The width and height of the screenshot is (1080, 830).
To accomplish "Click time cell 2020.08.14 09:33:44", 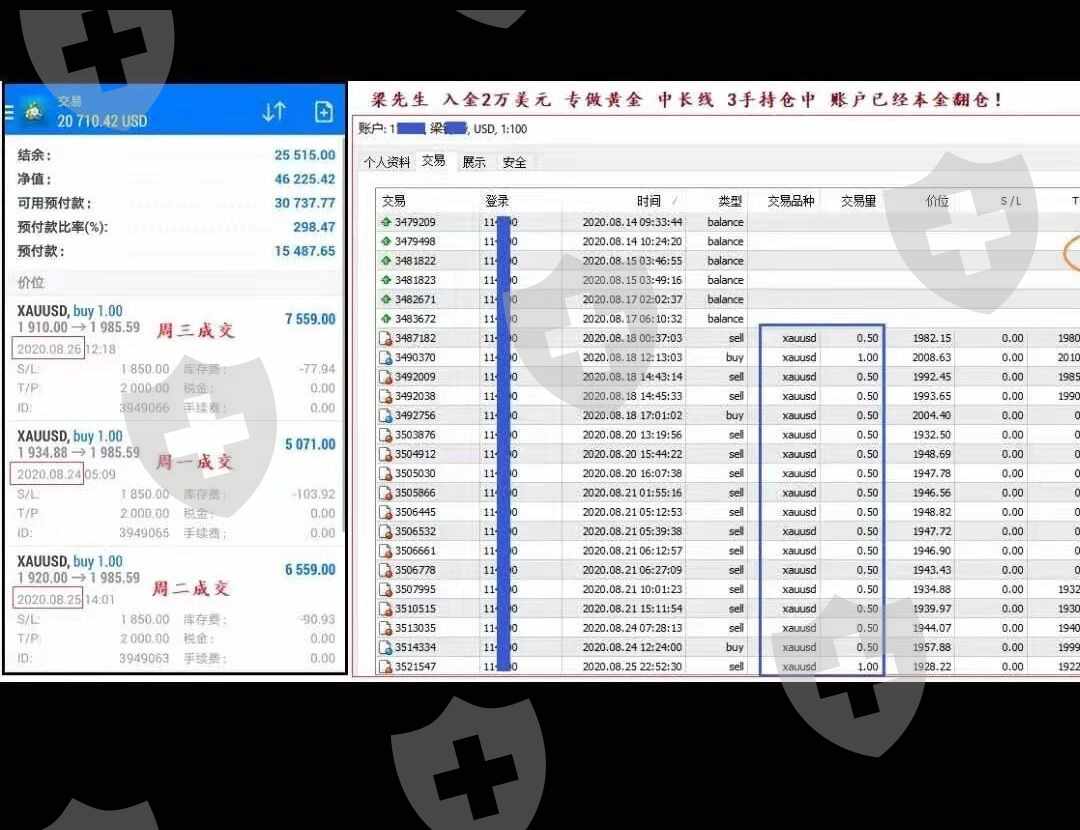I will coord(632,222).
